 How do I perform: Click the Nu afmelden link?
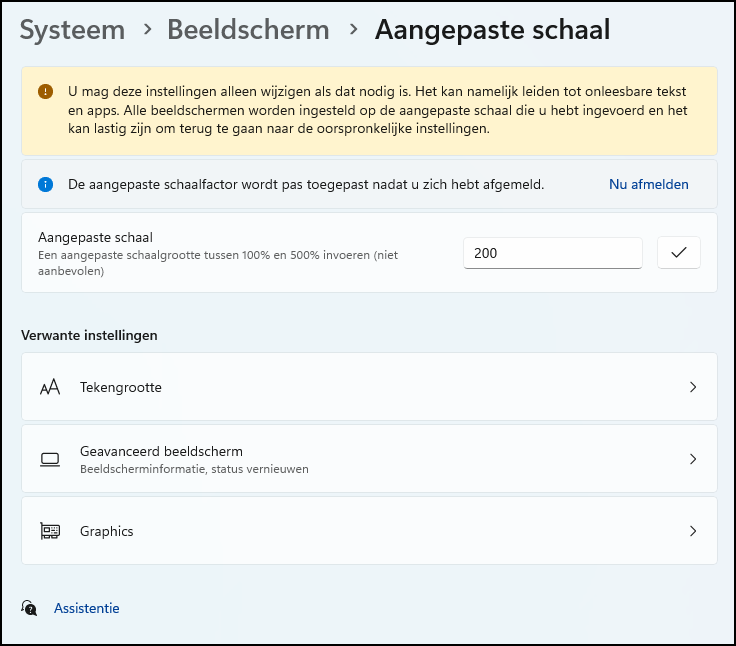649,185
